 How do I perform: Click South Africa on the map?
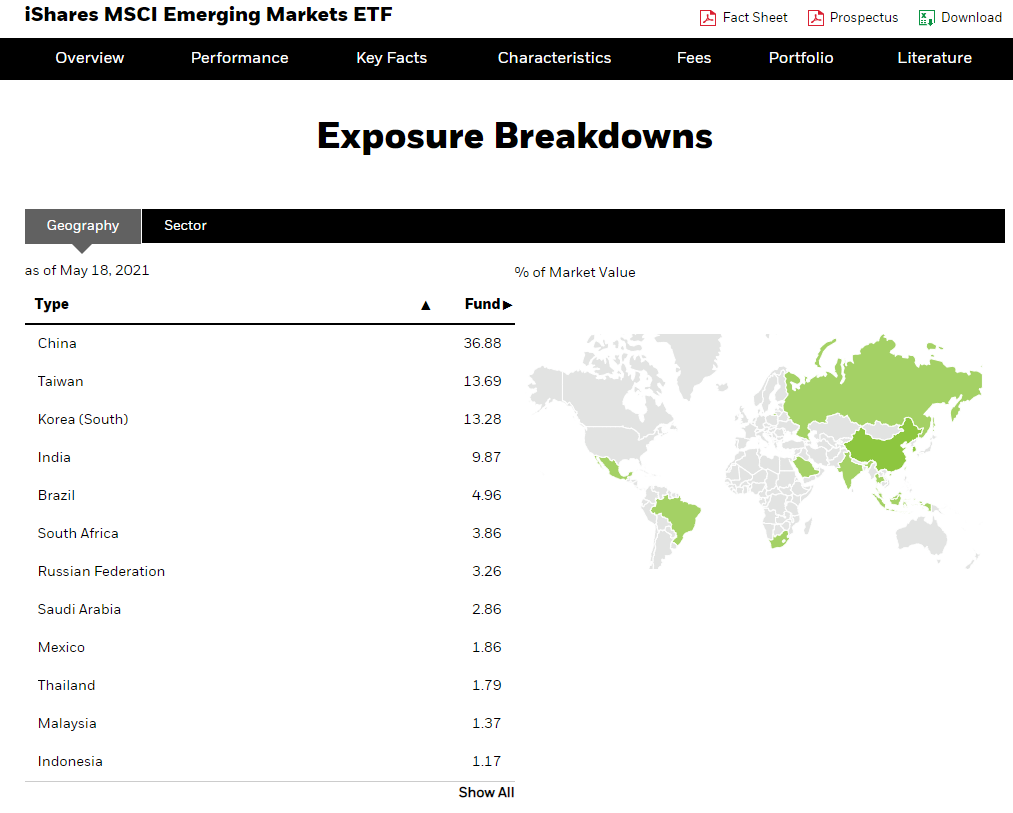[779, 540]
